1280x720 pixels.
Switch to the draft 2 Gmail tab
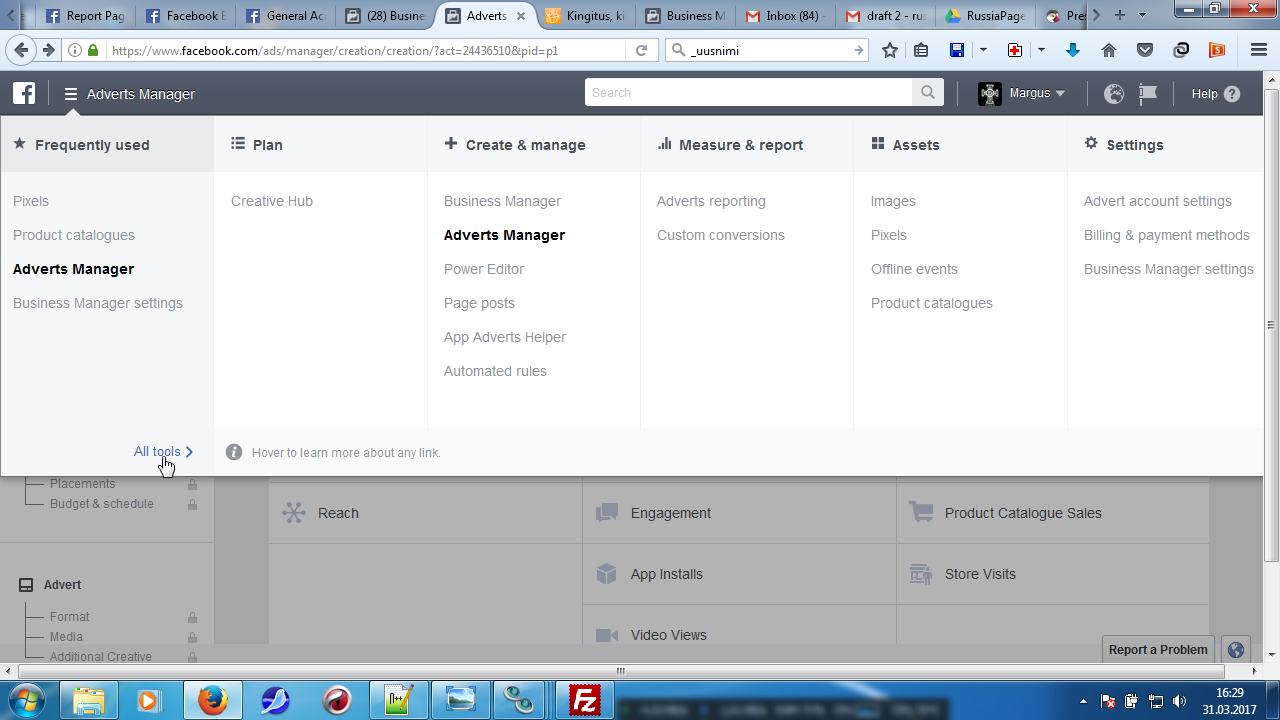pyautogui.click(x=884, y=16)
